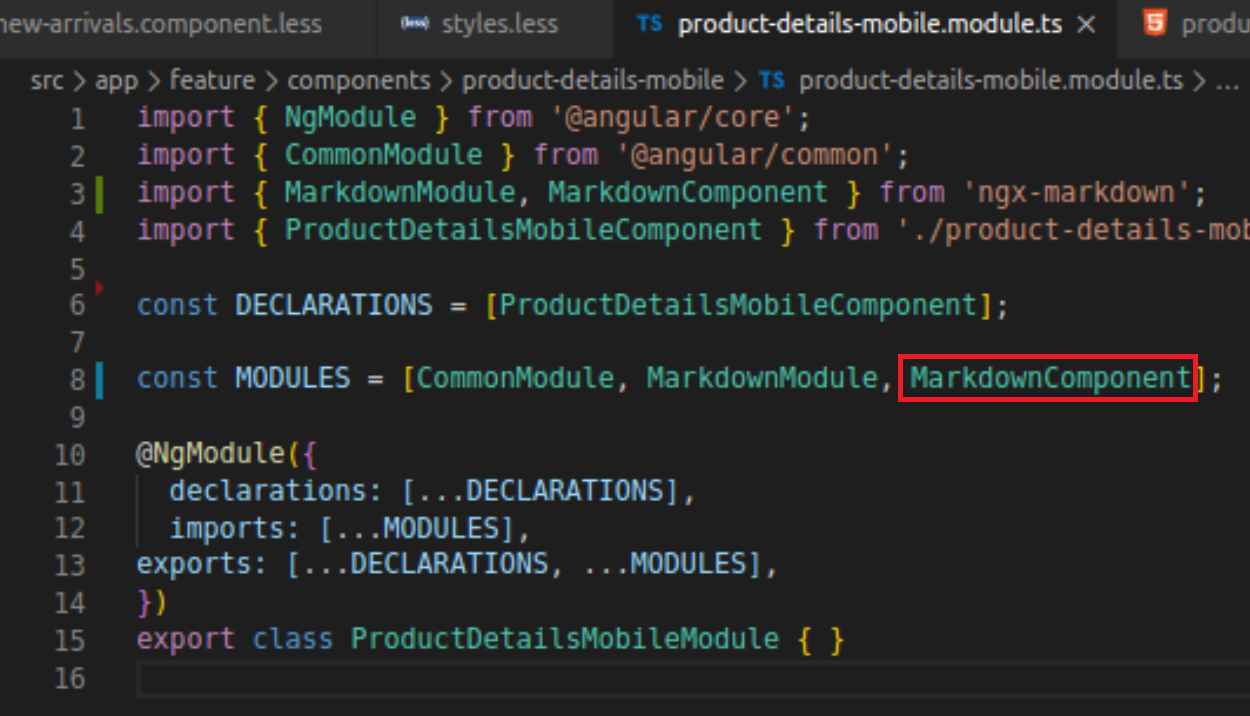Click the app breadcrumb item
1250x716 pixels.
coord(117,80)
